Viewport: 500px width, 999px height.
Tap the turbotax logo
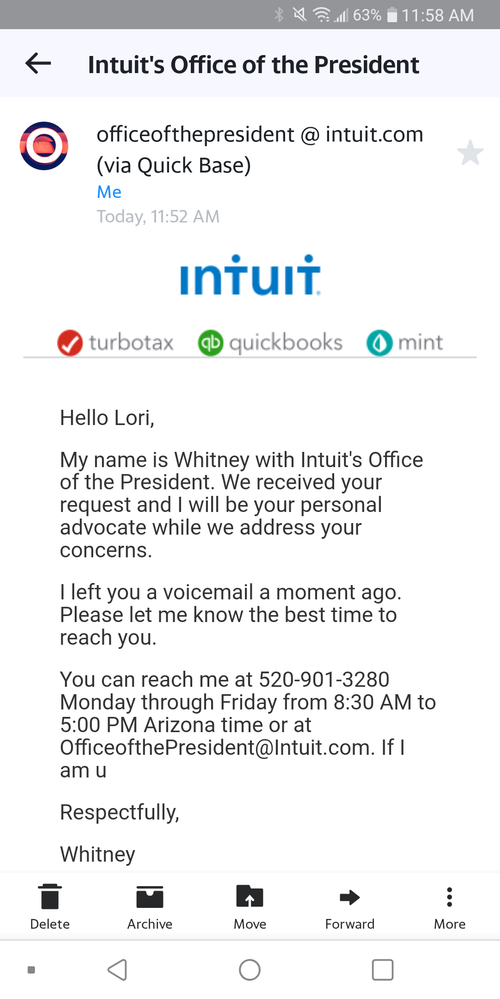115,343
